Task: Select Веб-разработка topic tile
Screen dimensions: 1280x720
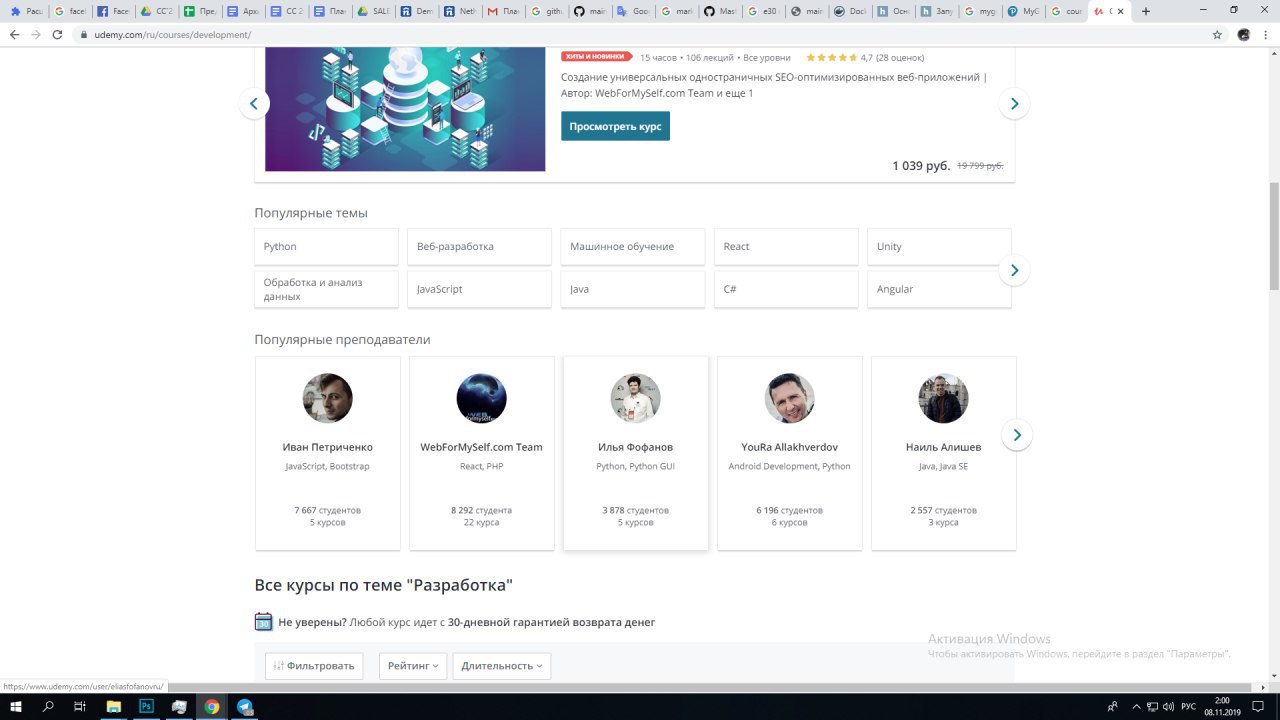Action: (x=480, y=247)
